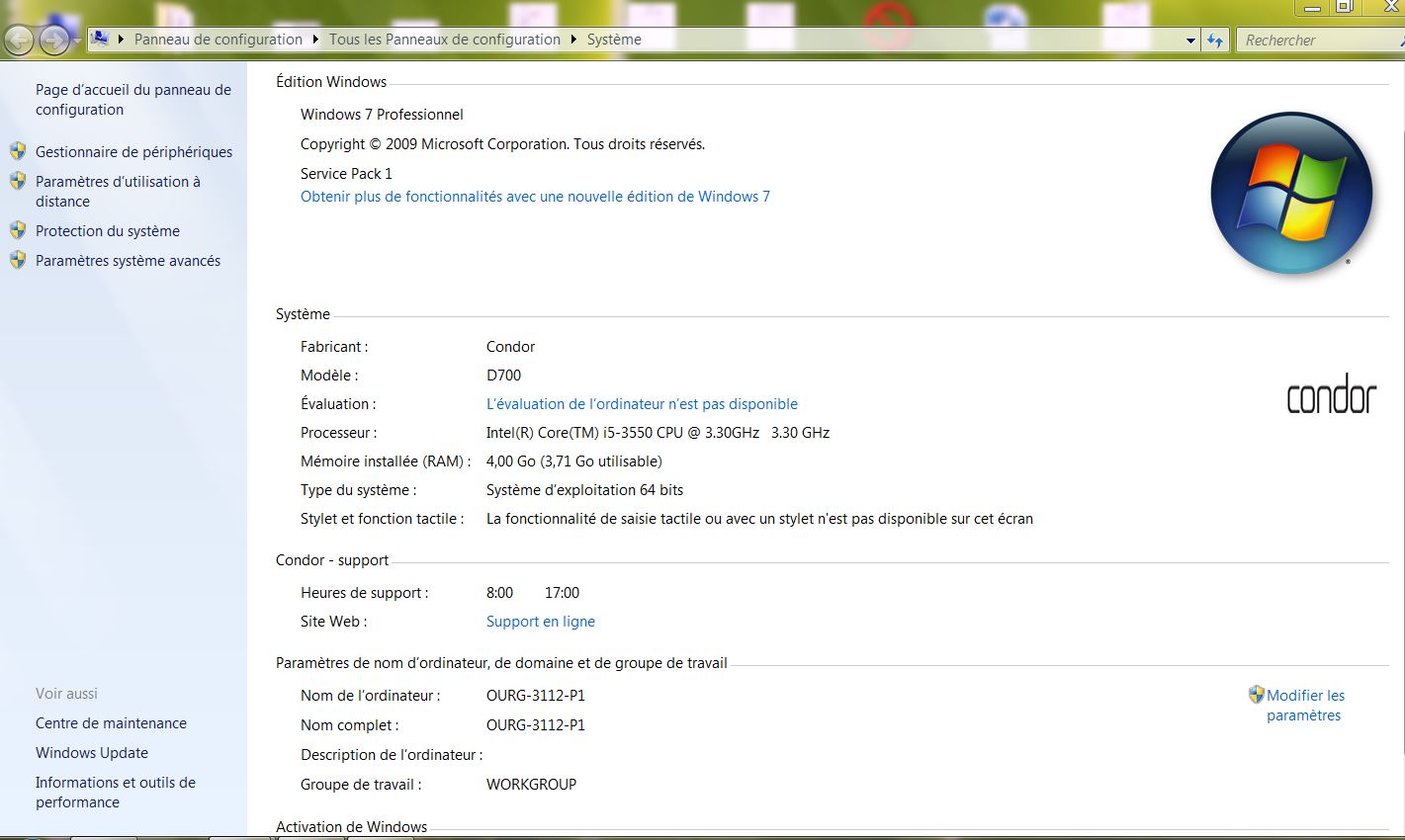
Task: Click the "Type du système :" label
Action: tap(358, 490)
